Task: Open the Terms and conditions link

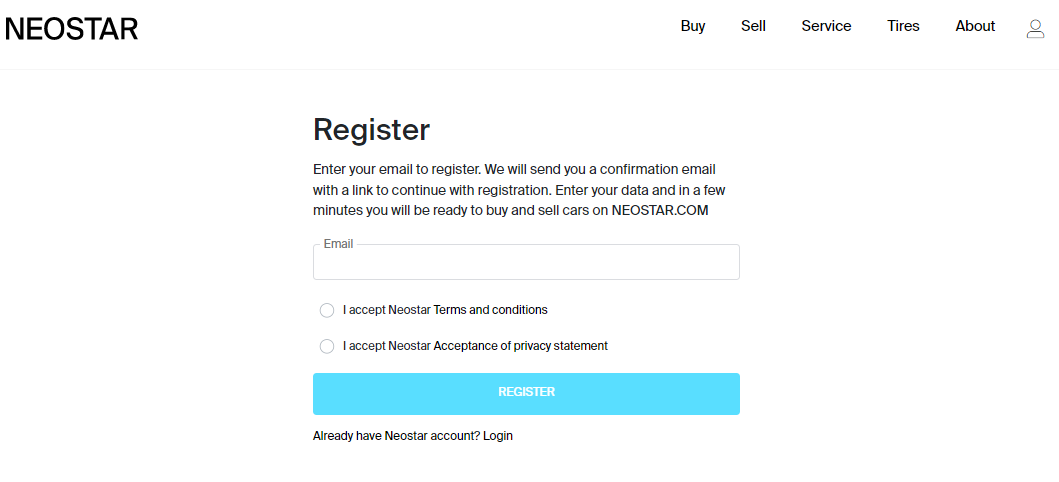Action: [x=490, y=310]
